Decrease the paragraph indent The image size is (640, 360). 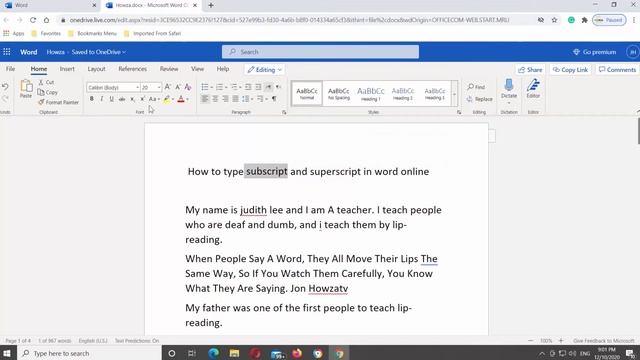(x=248, y=87)
